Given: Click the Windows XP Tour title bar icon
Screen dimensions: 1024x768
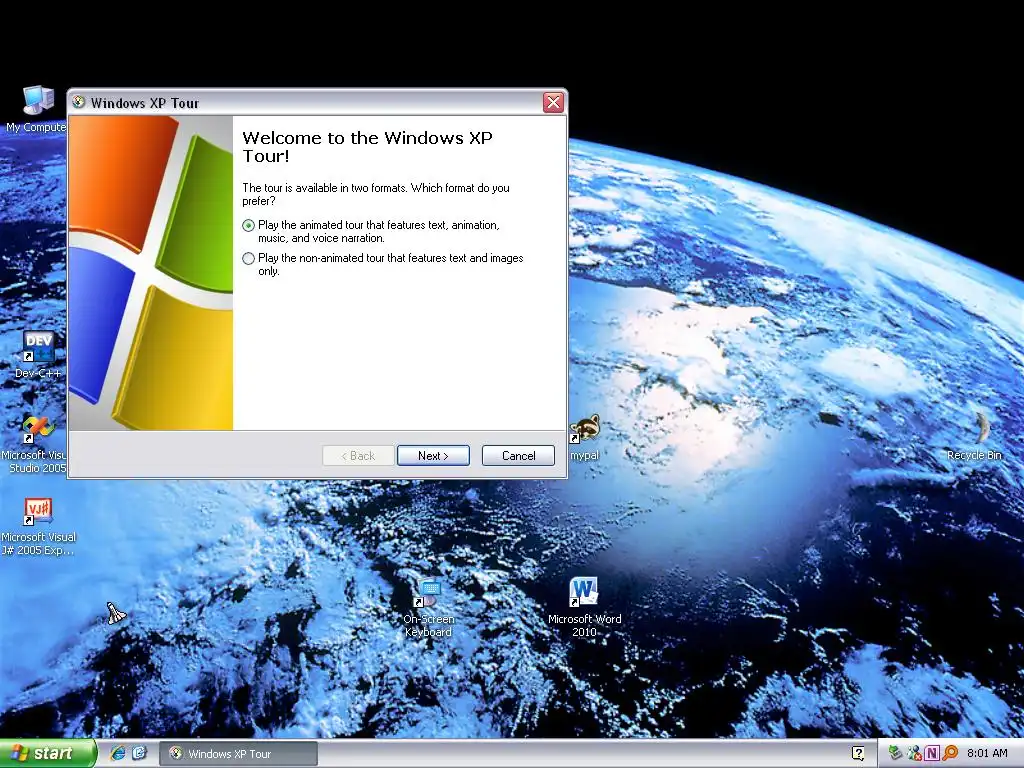Looking at the screenshot, I should [x=79, y=103].
